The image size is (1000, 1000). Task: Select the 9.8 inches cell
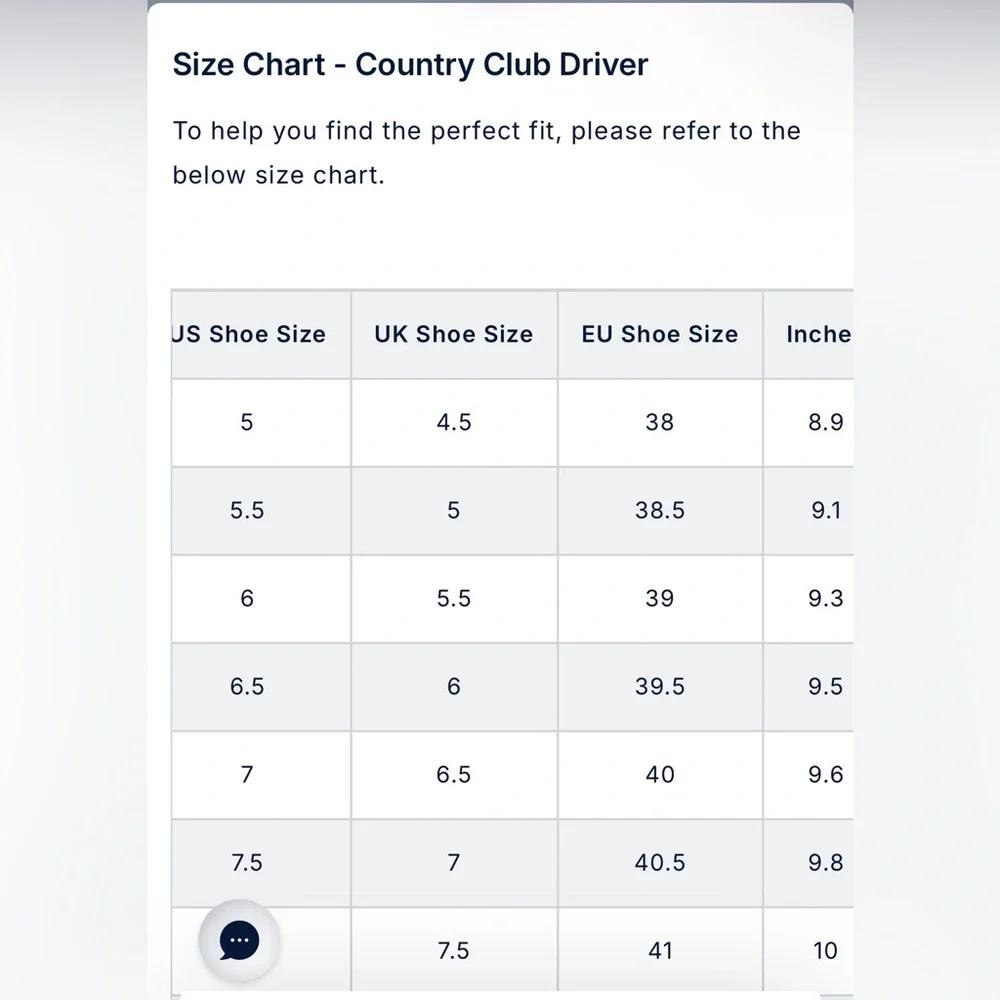pyautogui.click(x=826, y=862)
